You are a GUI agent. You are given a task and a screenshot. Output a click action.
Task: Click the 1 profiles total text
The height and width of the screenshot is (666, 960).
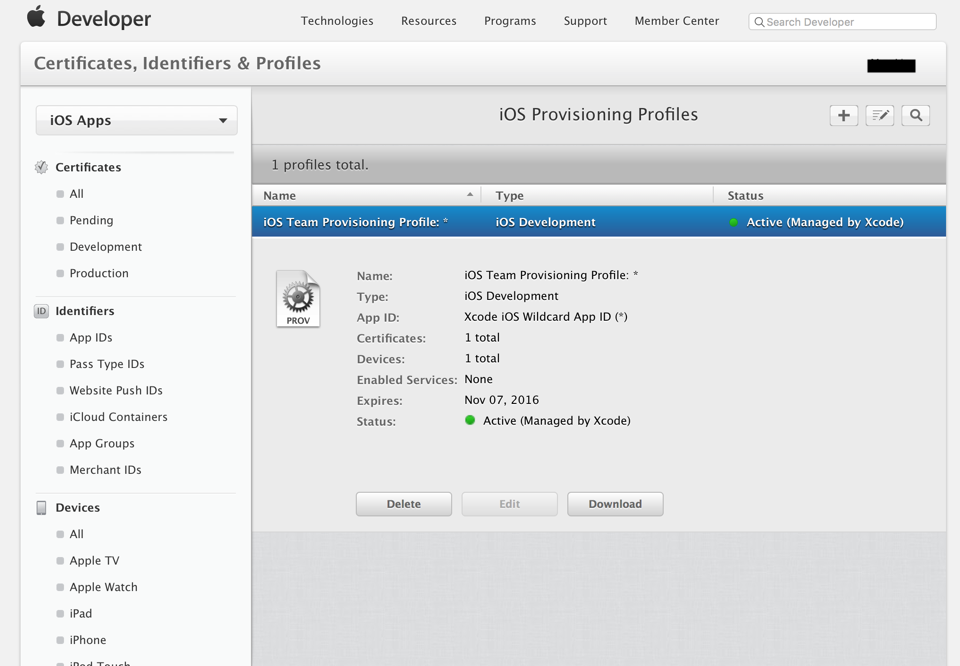click(x=320, y=165)
